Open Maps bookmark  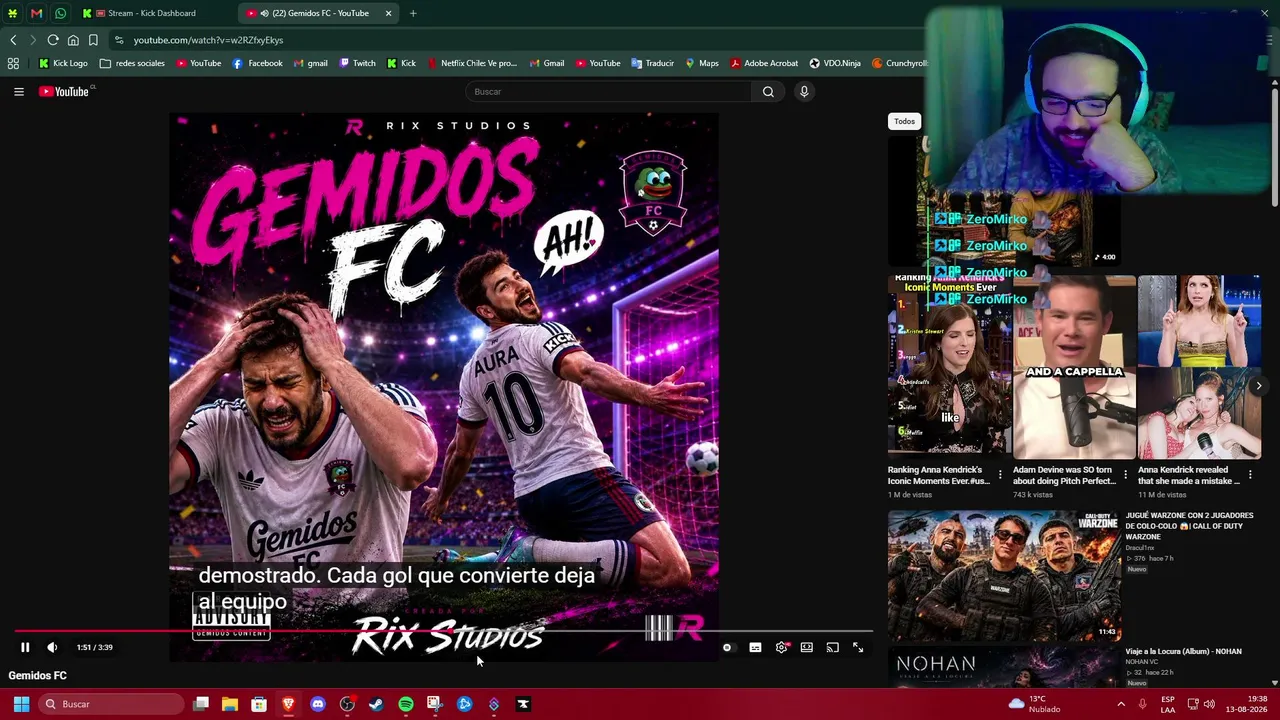click(x=701, y=63)
